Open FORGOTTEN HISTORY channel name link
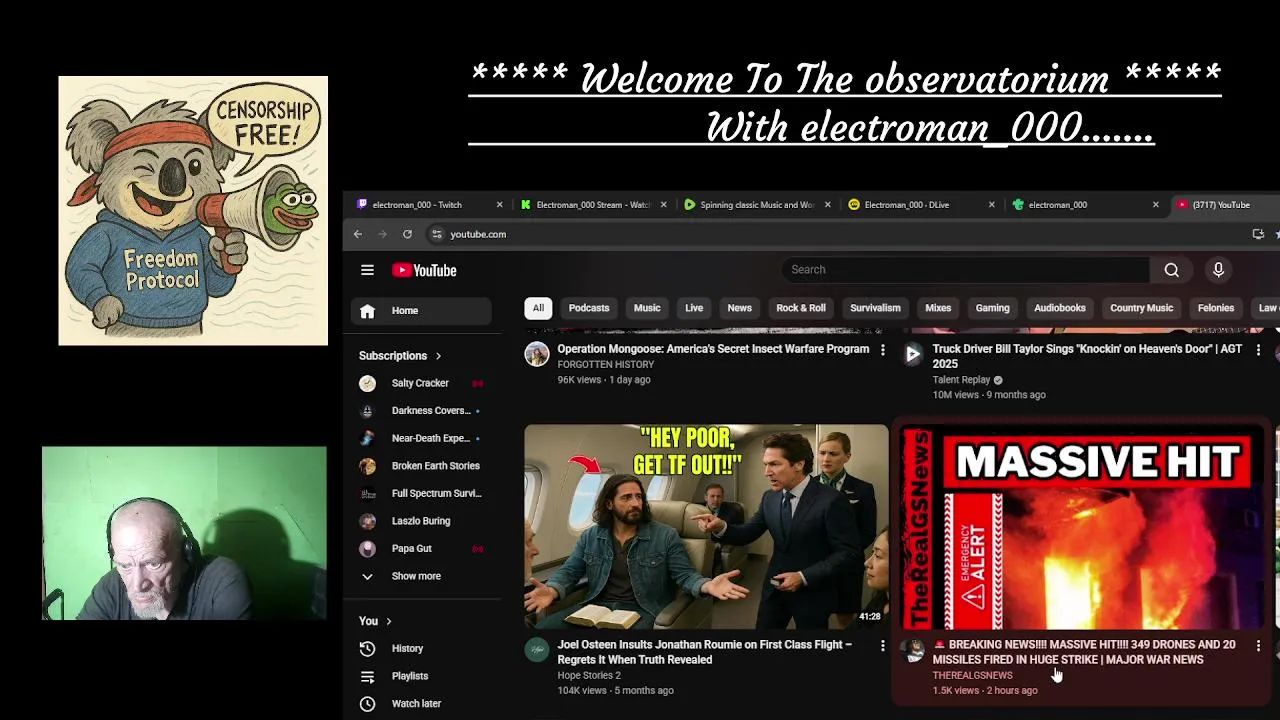This screenshot has height=720, width=1280. click(x=605, y=365)
